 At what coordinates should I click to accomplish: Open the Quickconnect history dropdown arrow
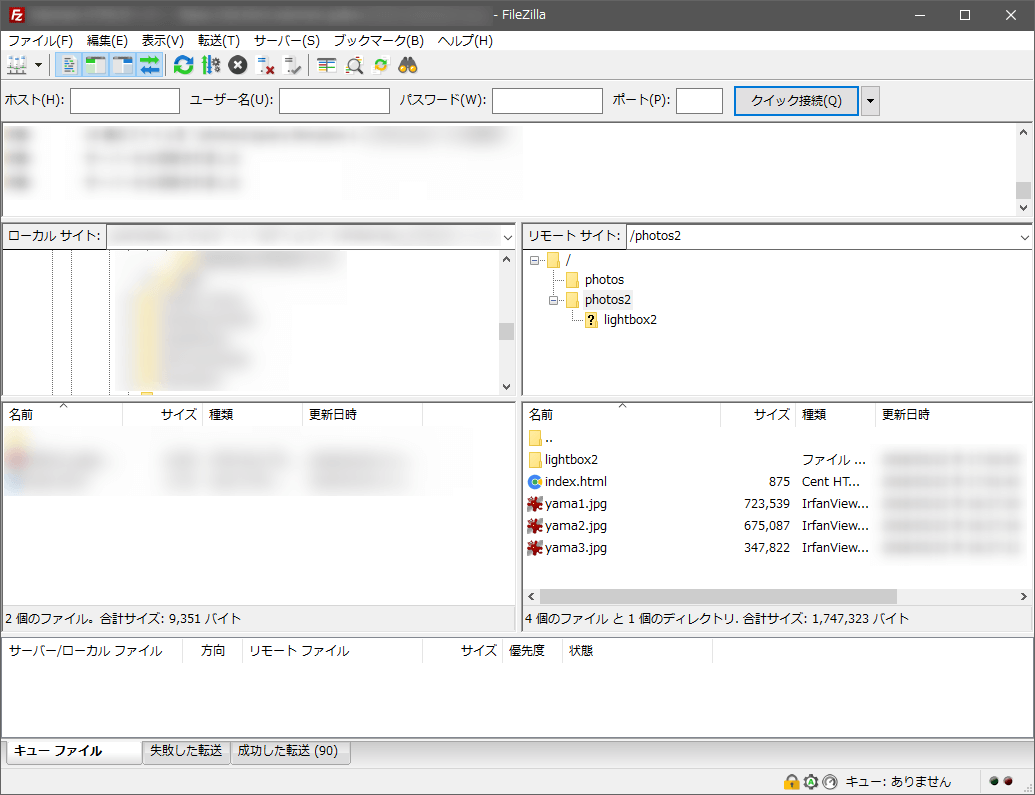point(870,101)
